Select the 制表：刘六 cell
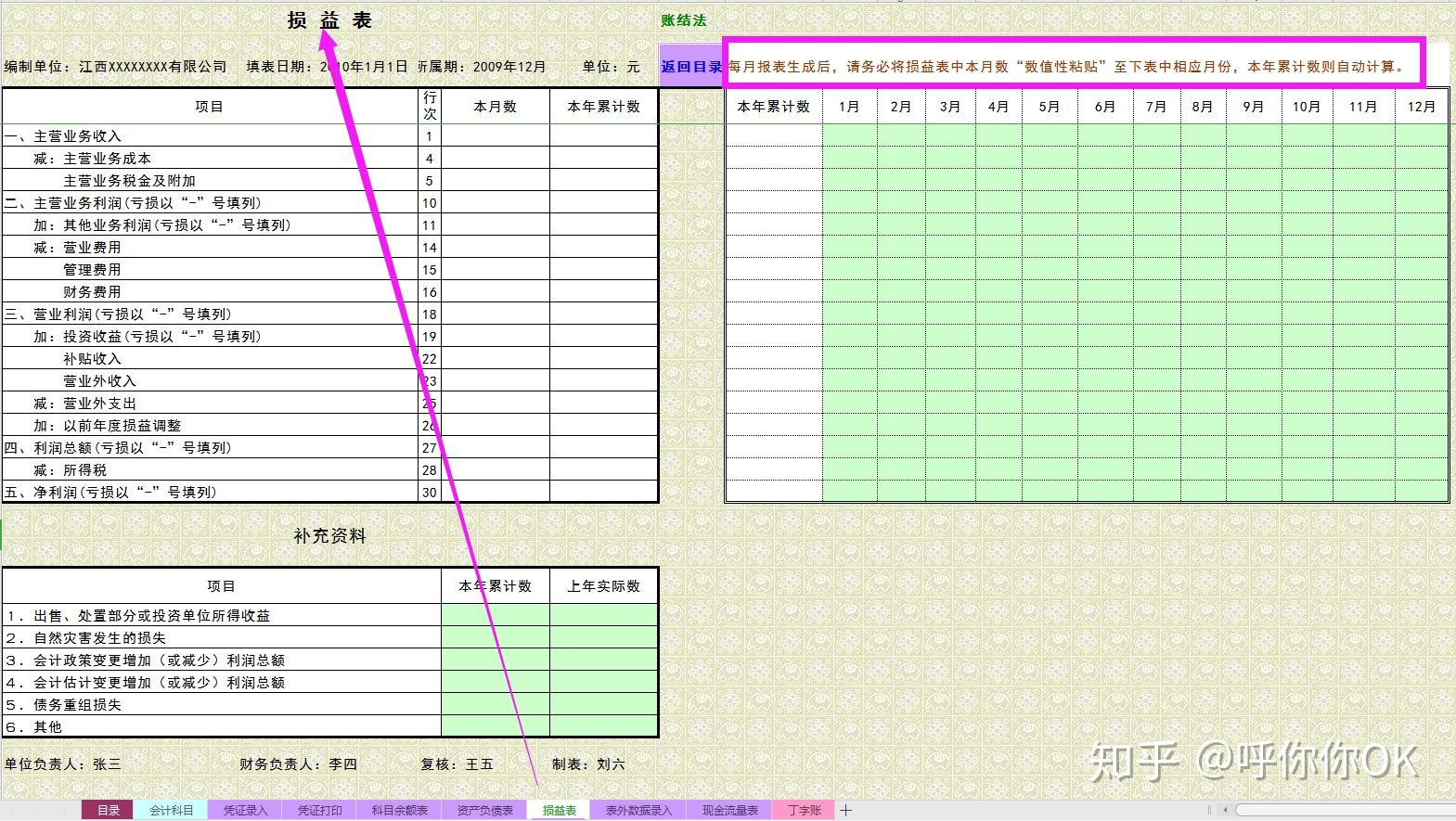1456x821 pixels. click(x=588, y=764)
